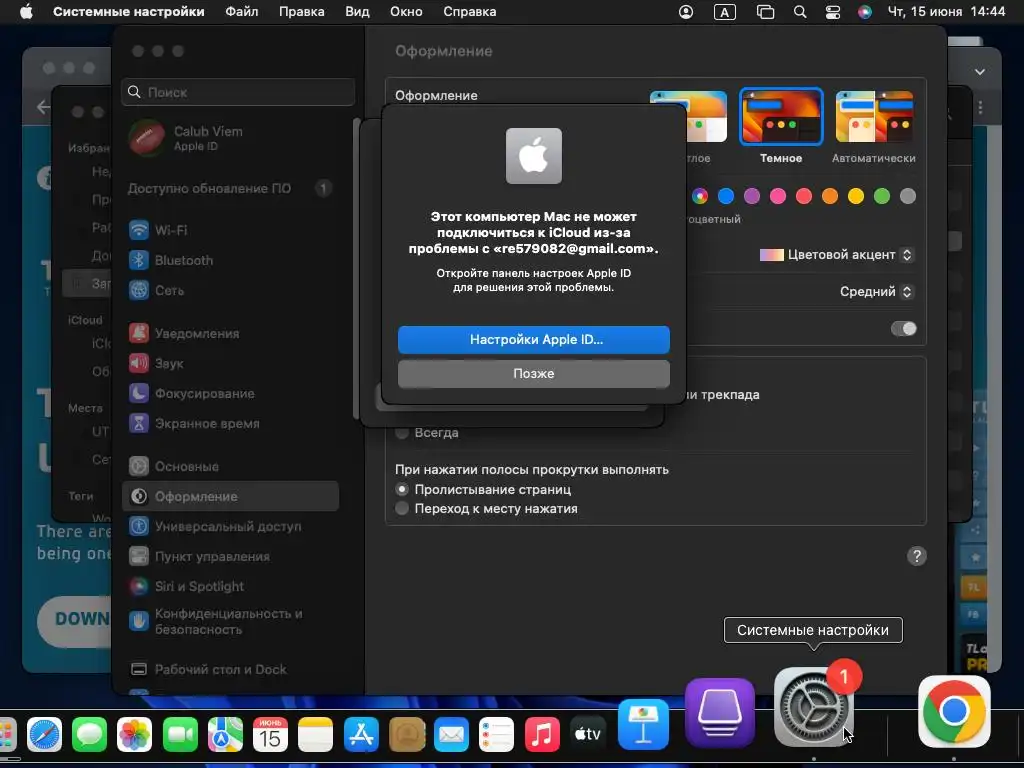Open Mail from the Dock
Image resolution: width=1024 pixels, height=768 pixels.
click(x=451, y=735)
